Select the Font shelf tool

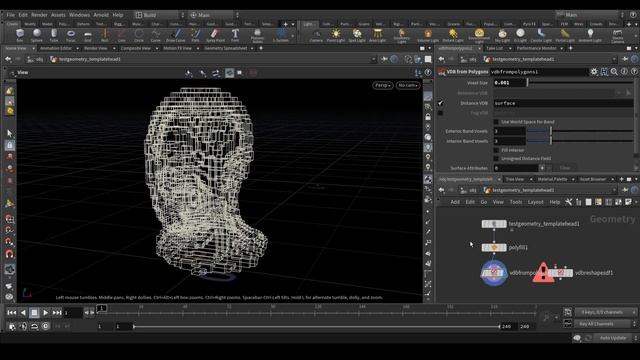(235, 35)
